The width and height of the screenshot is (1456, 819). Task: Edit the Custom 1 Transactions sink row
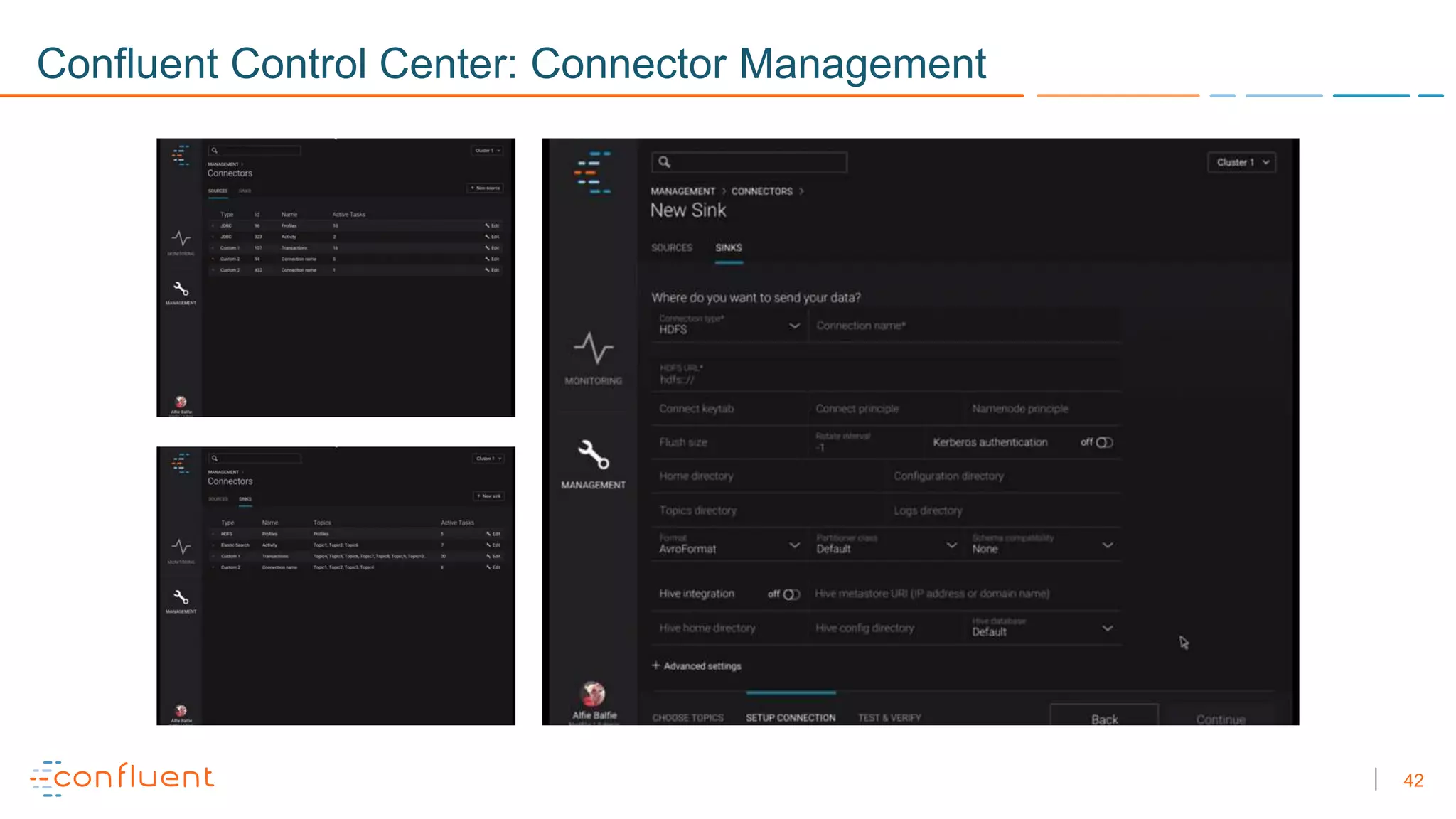[493, 556]
